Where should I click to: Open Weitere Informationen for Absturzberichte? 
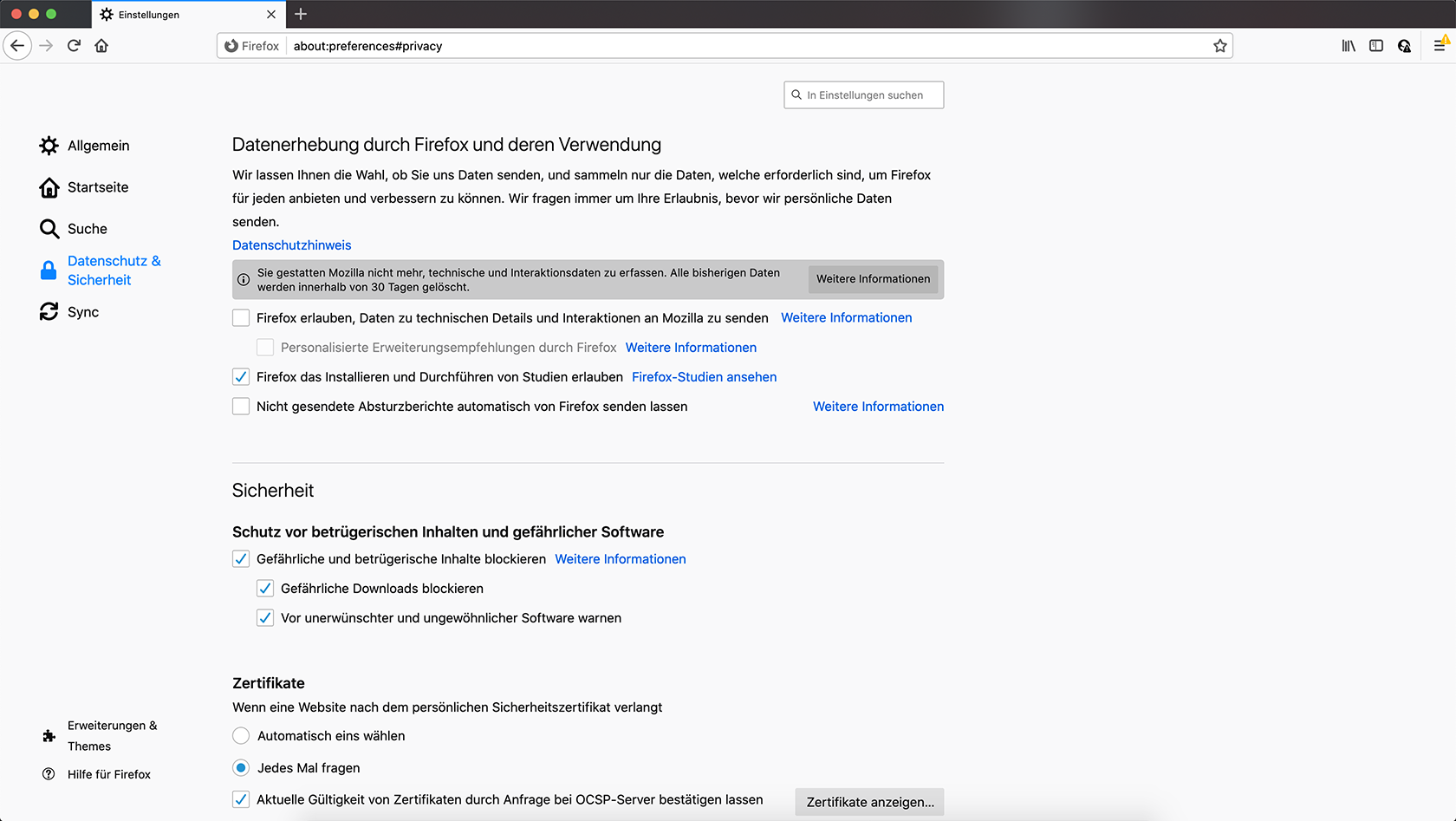point(878,407)
